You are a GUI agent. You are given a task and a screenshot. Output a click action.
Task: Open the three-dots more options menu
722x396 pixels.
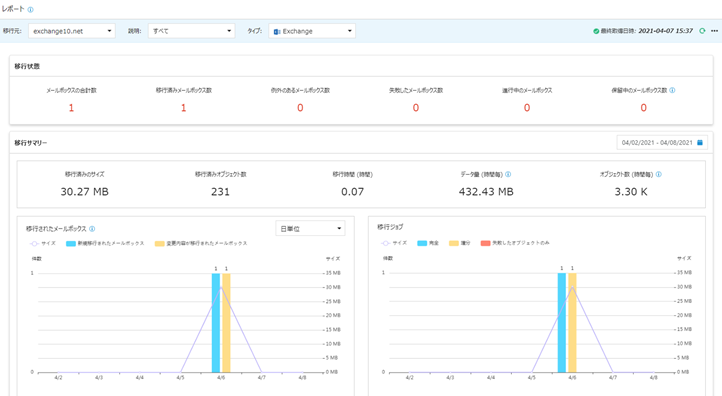click(x=714, y=31)
